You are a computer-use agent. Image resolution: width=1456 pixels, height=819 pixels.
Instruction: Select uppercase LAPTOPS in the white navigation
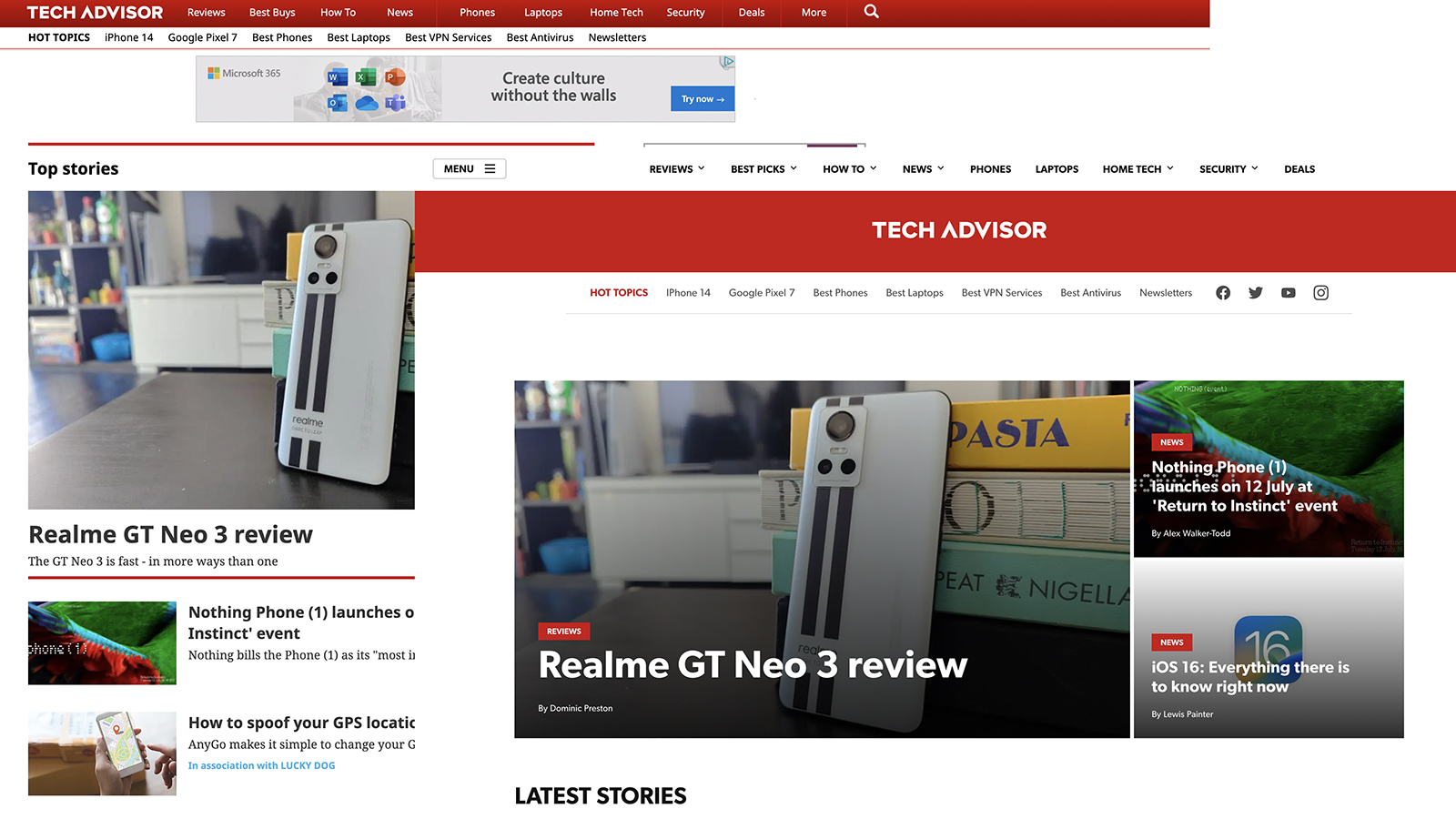point(1057,169)
